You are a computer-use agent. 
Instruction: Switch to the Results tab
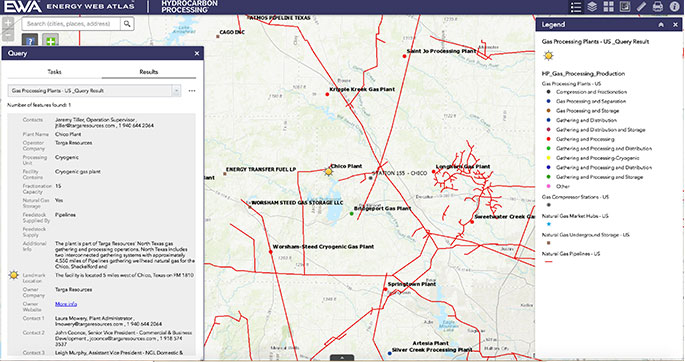click(x=149, y=72)
